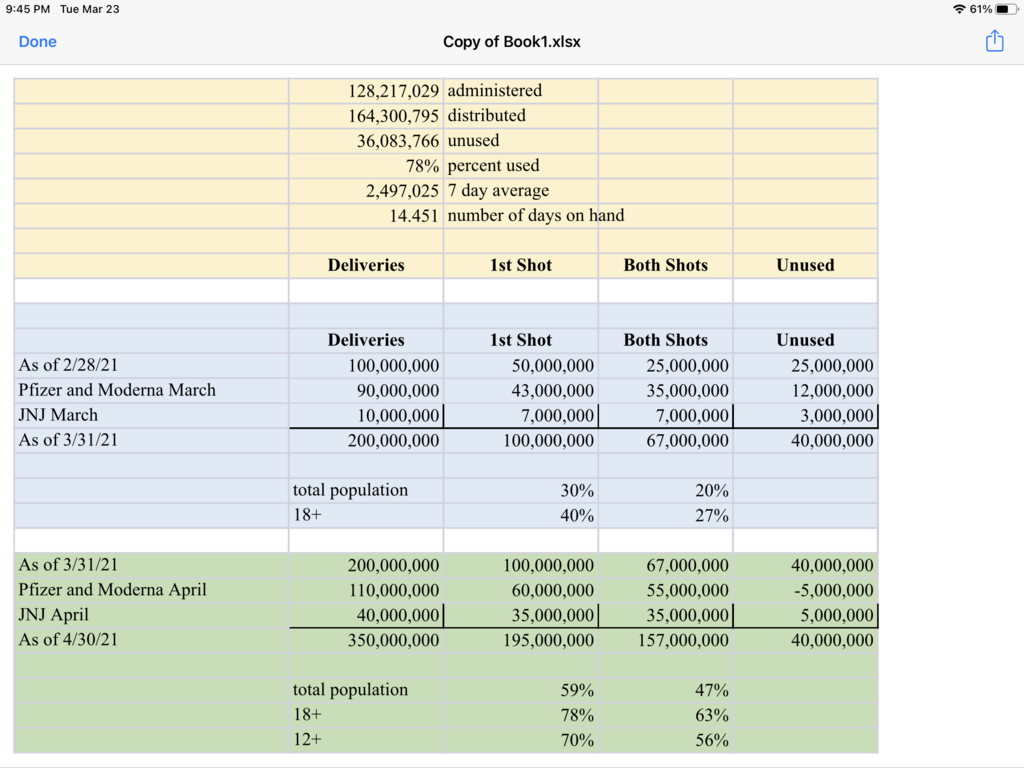The image size is (1024, 768).
Task: Tap the Copy of Book1.xlsx title
Action: pos(512,42)
